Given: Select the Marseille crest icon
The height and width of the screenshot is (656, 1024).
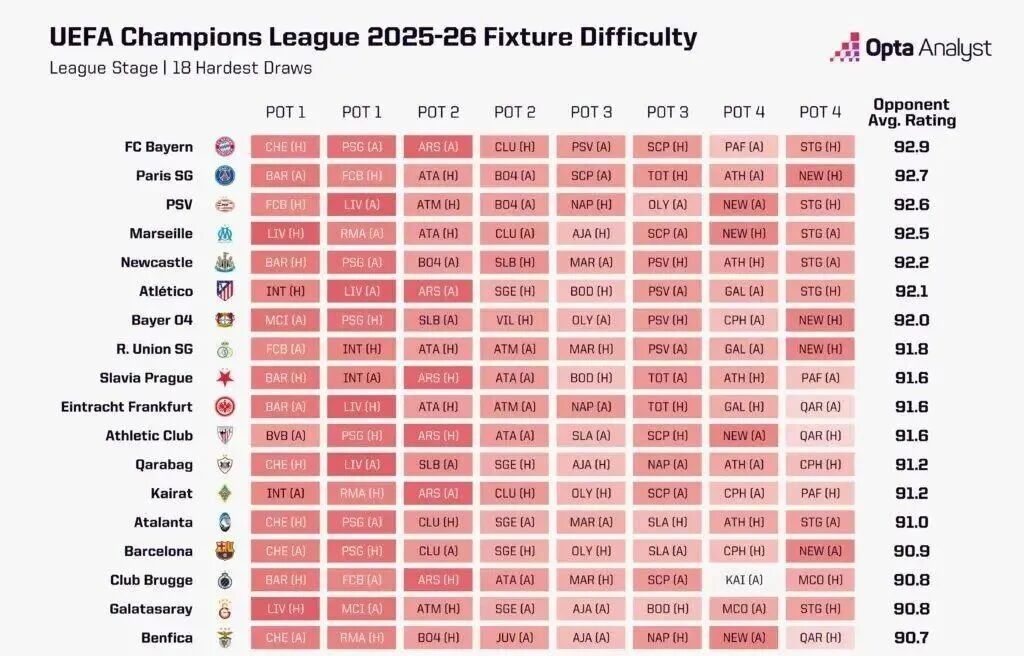Looking at the screenshot, I should pos(224,234).
